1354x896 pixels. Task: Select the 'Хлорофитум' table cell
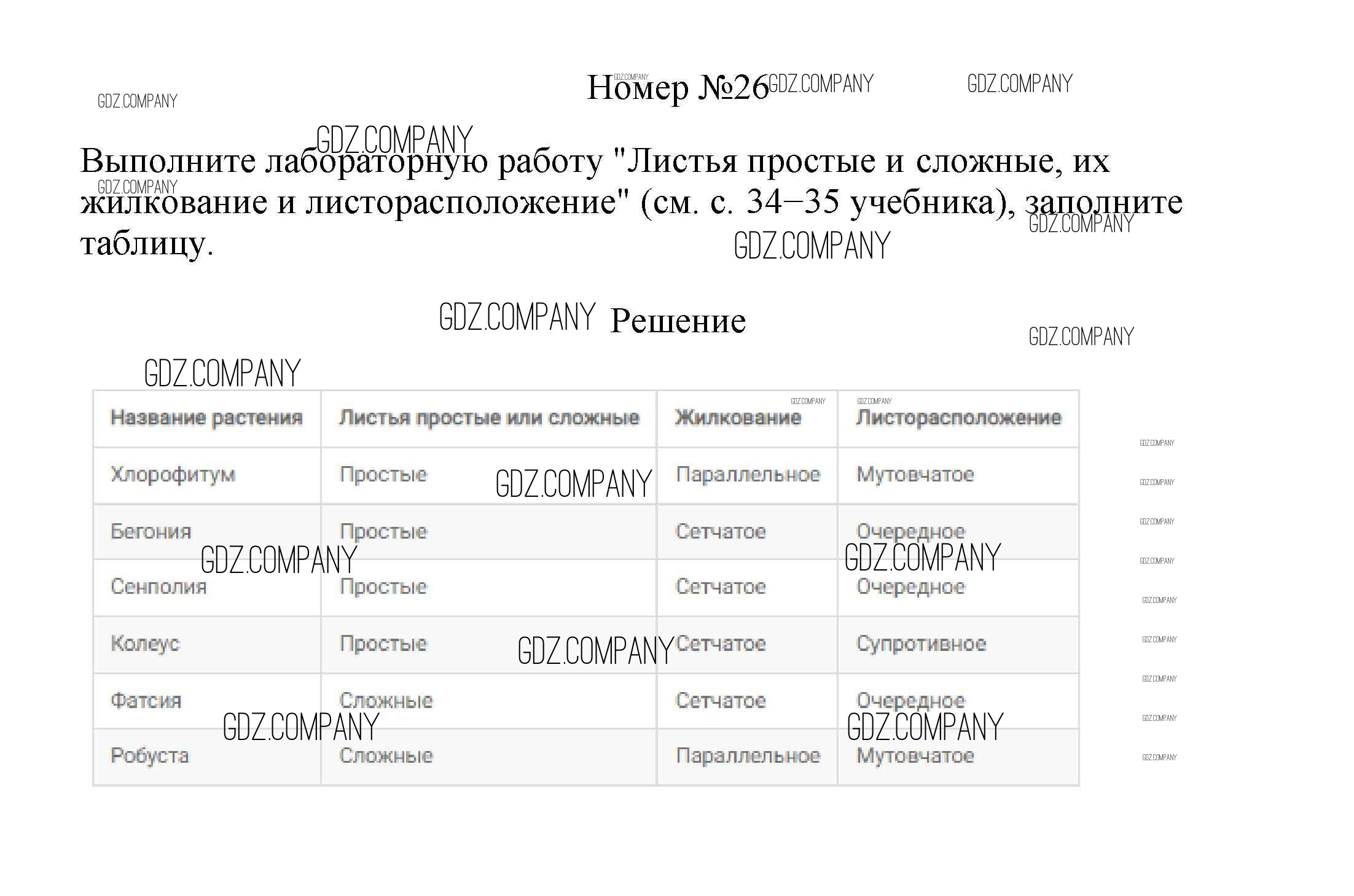click(173, 475)
